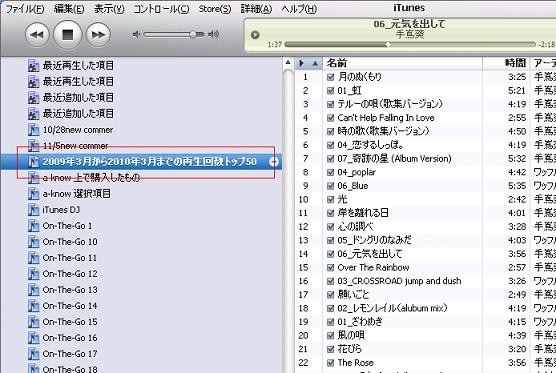Select the track 01_ざわめき
556x373 pixels.
coord(360,322)
